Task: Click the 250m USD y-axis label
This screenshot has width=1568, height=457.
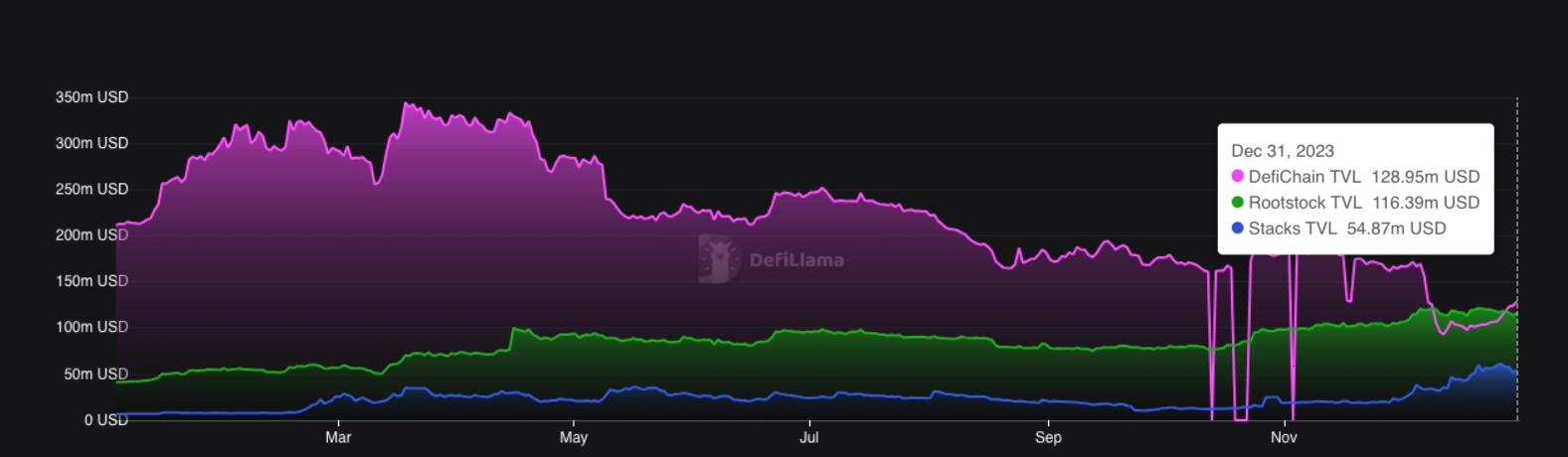Action: coord(91,189)
